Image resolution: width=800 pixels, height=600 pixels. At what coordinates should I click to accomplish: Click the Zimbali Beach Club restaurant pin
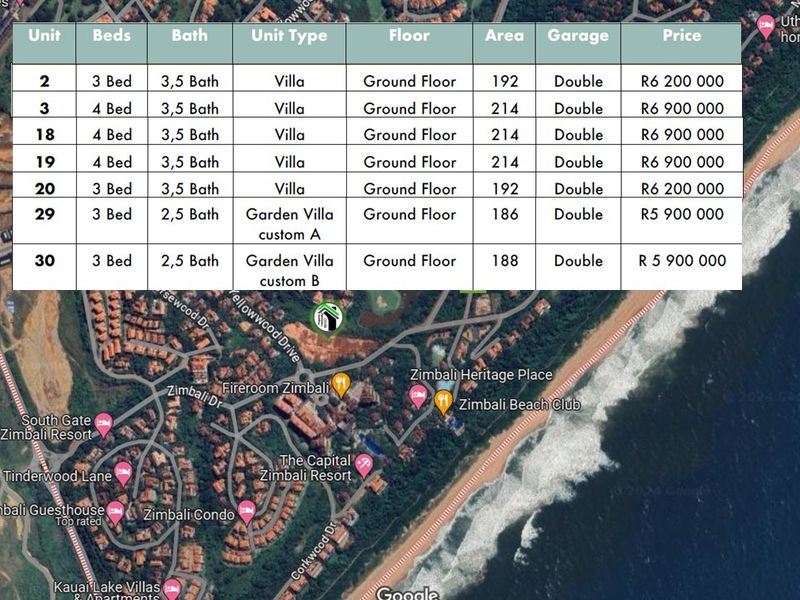point(443,402)
